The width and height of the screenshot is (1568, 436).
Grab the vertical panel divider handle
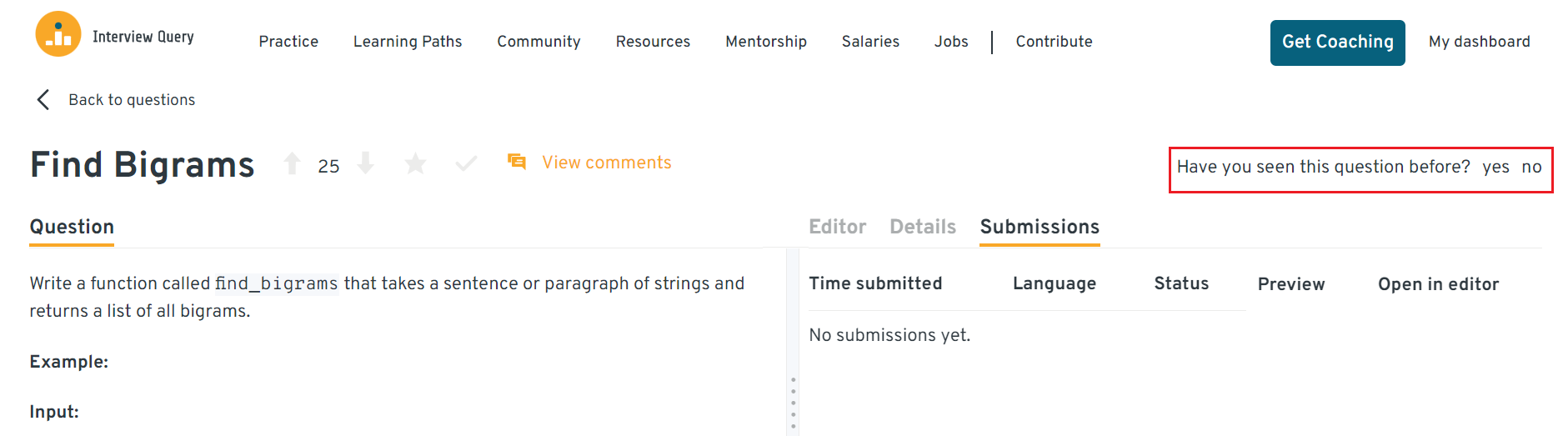[x=793, y=403]
